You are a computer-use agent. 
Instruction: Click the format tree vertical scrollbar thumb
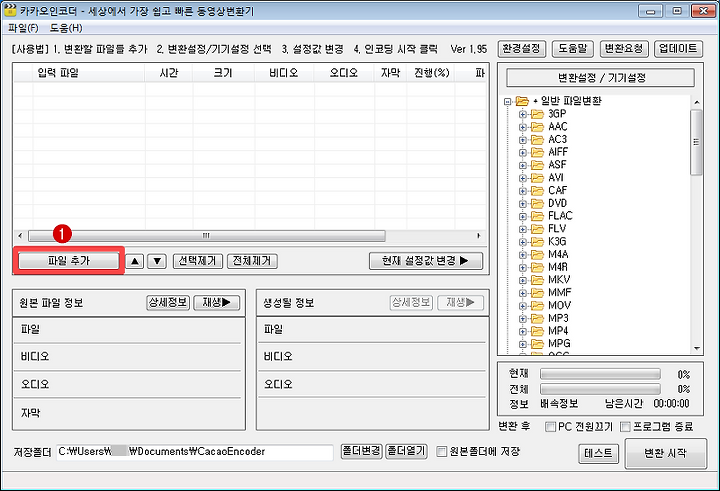click(696, 142)
